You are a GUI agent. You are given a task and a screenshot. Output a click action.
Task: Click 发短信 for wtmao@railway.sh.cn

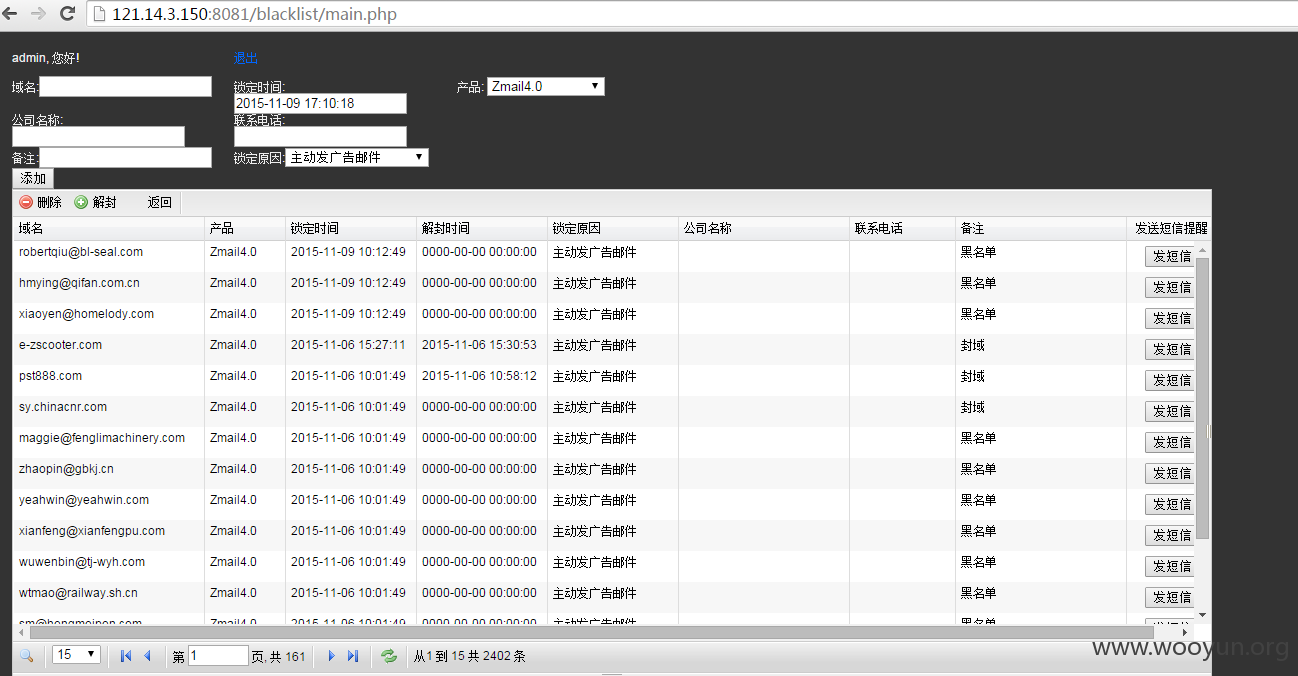tap(1169, 597)
